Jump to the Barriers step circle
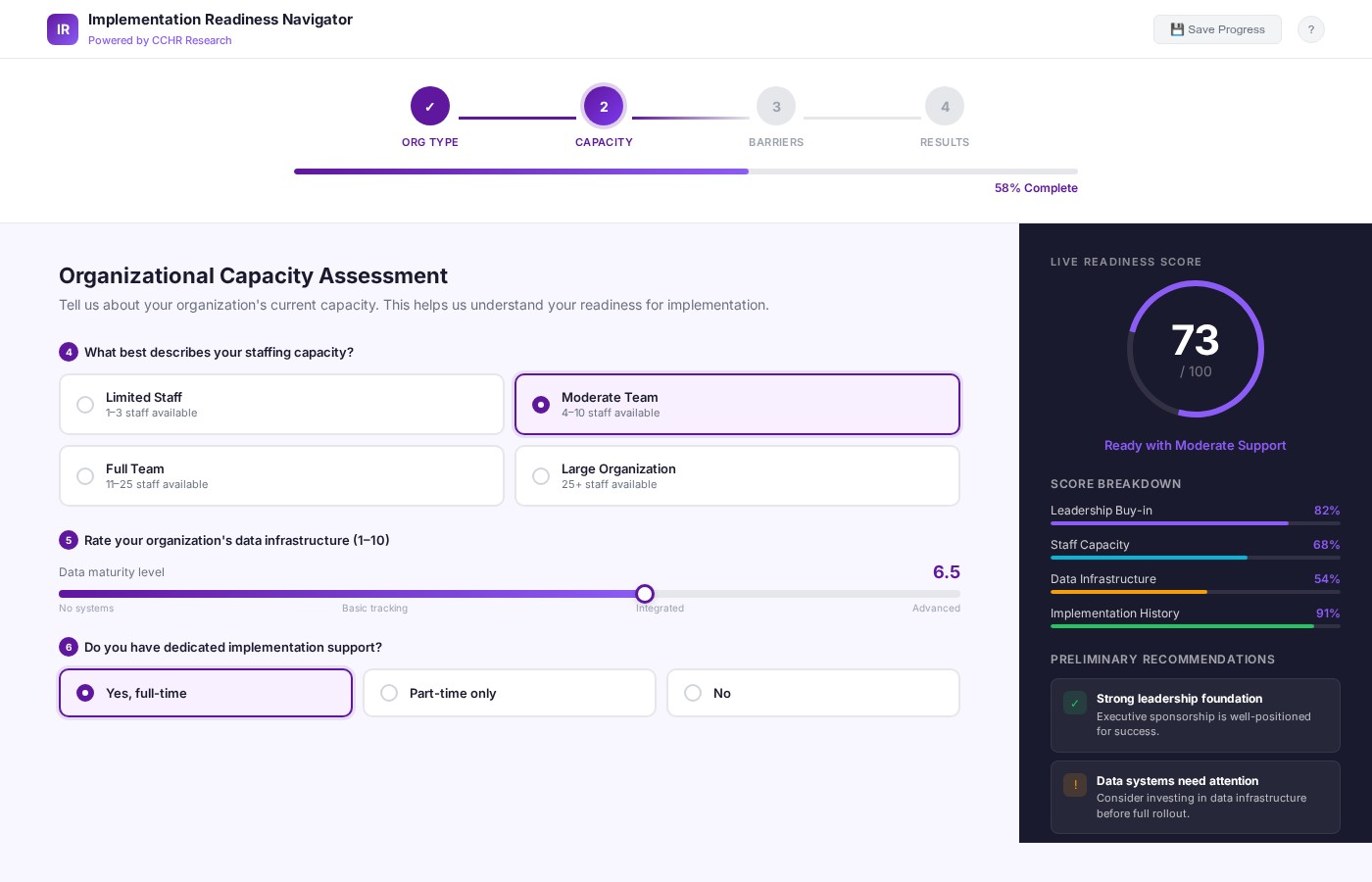This screenshot has height=882, width=1372. click(776, 106)
